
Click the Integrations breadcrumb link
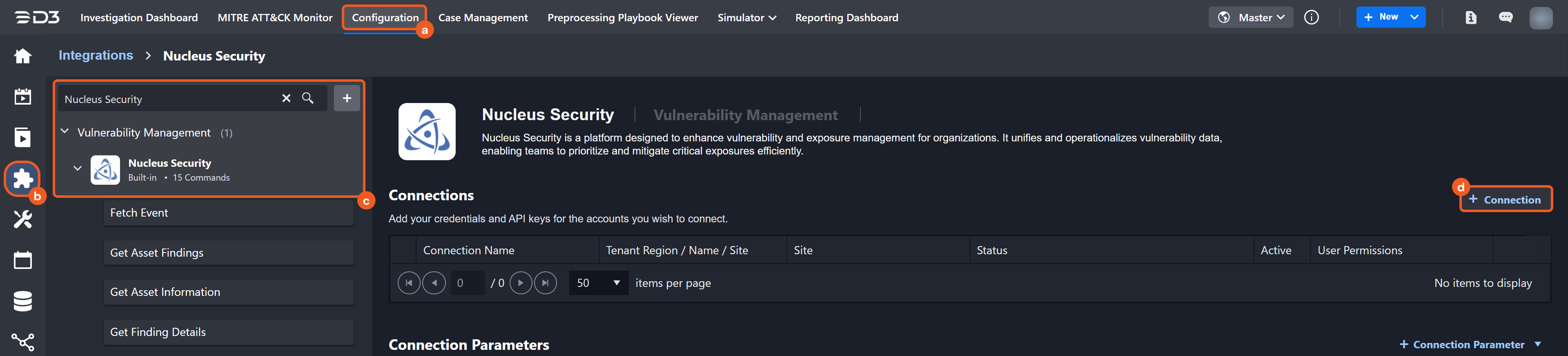(96, 56)
